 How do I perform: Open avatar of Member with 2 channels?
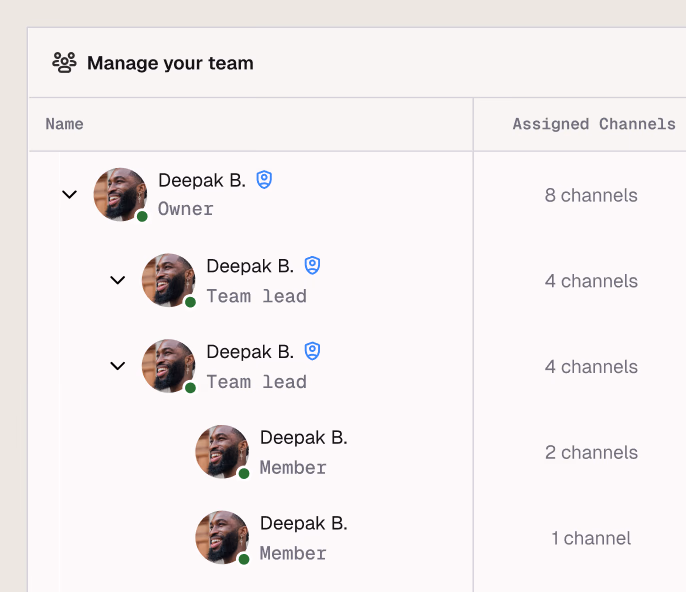click(221, 452)
